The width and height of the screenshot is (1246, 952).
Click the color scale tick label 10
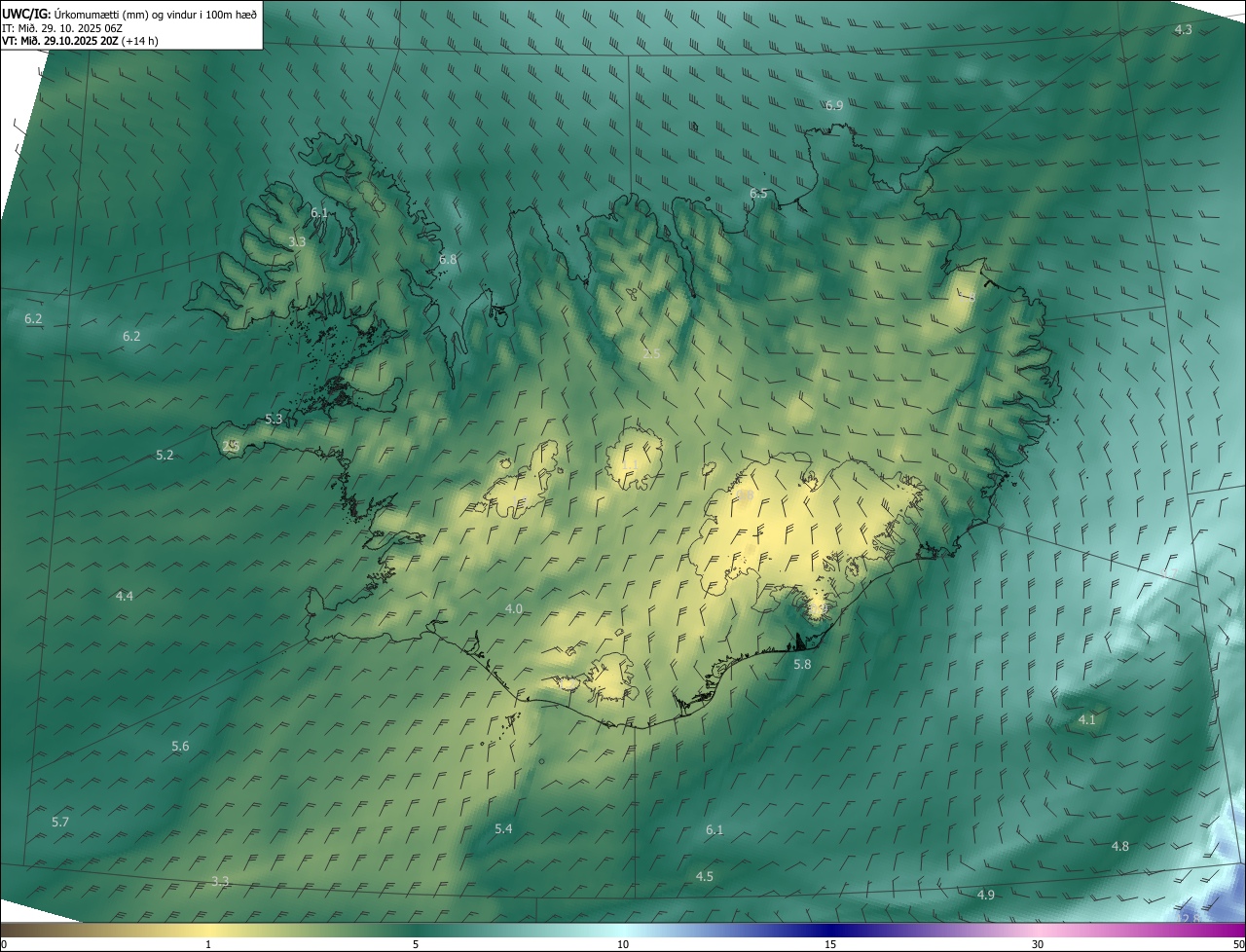pyautogui.click(x=623, y=944)
